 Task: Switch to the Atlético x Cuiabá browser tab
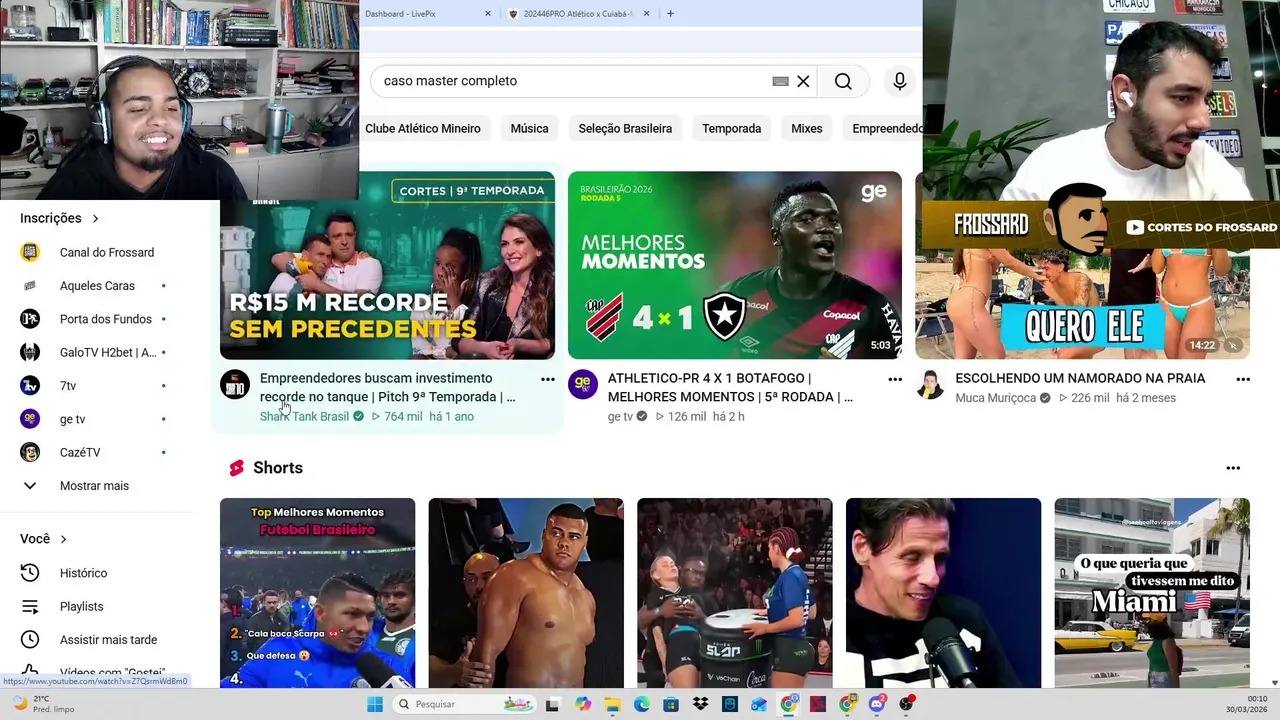click(578, 14)
